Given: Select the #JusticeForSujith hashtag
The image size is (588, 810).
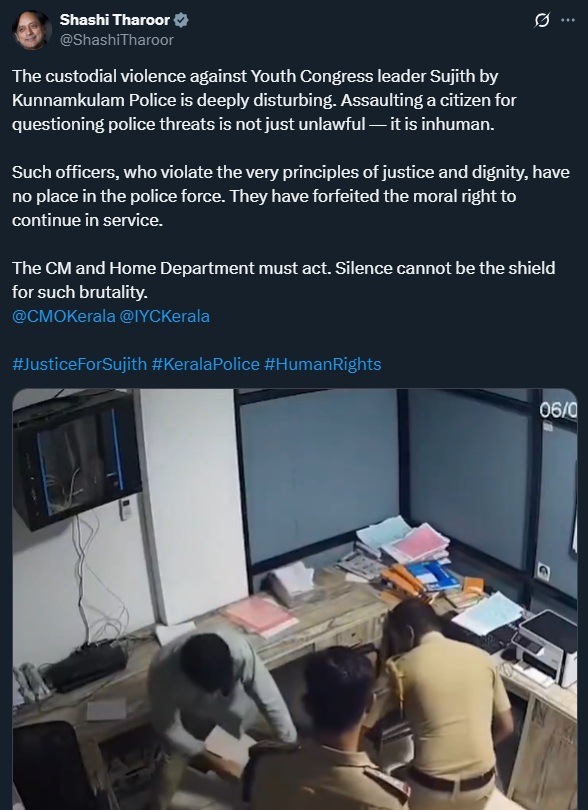Looking at the screenshot, I should 80,364.
